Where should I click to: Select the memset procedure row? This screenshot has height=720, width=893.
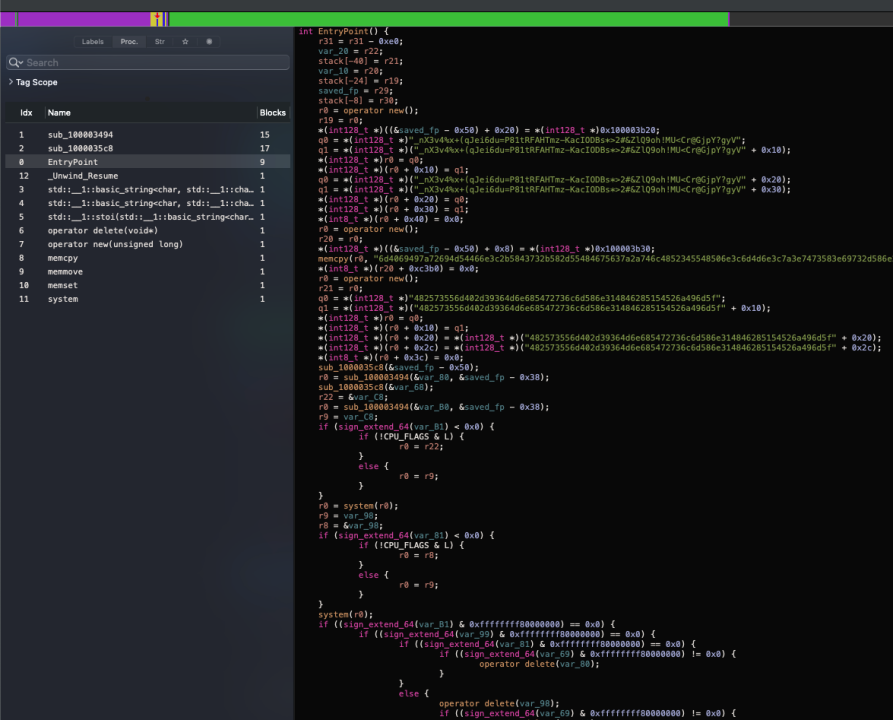click(x=148, y=285)
